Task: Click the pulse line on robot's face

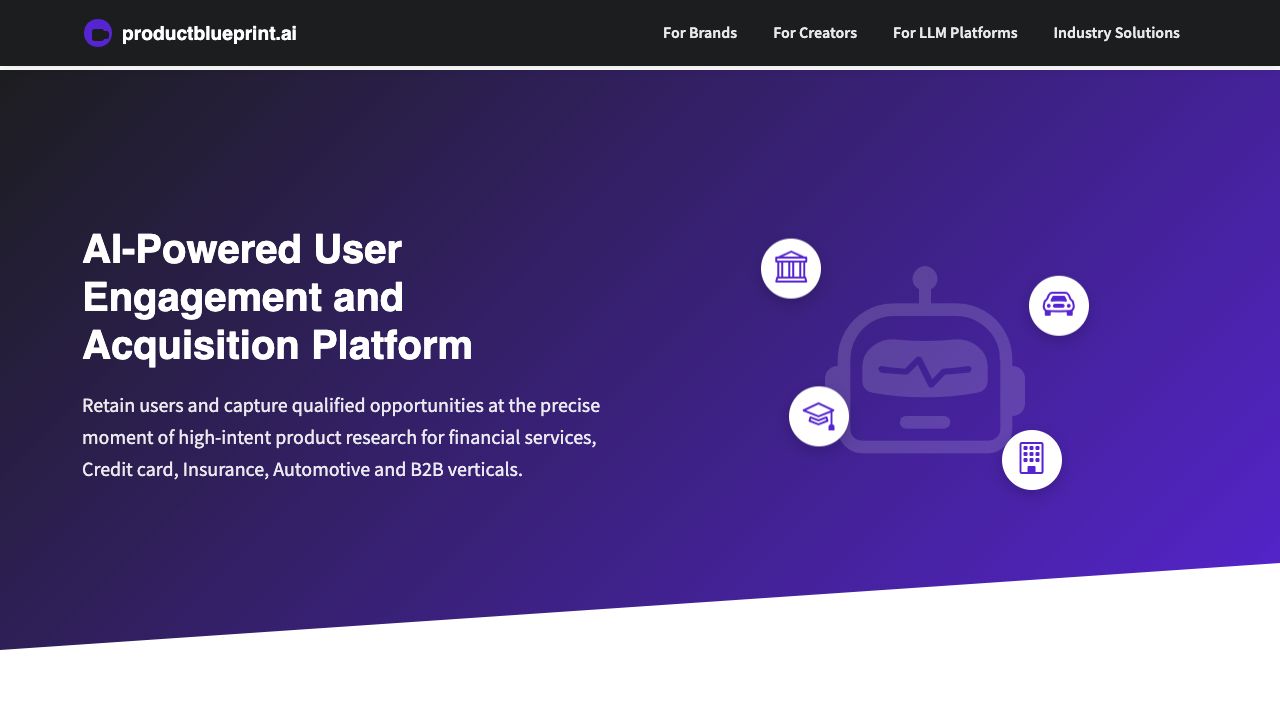Action: [923, 371]
